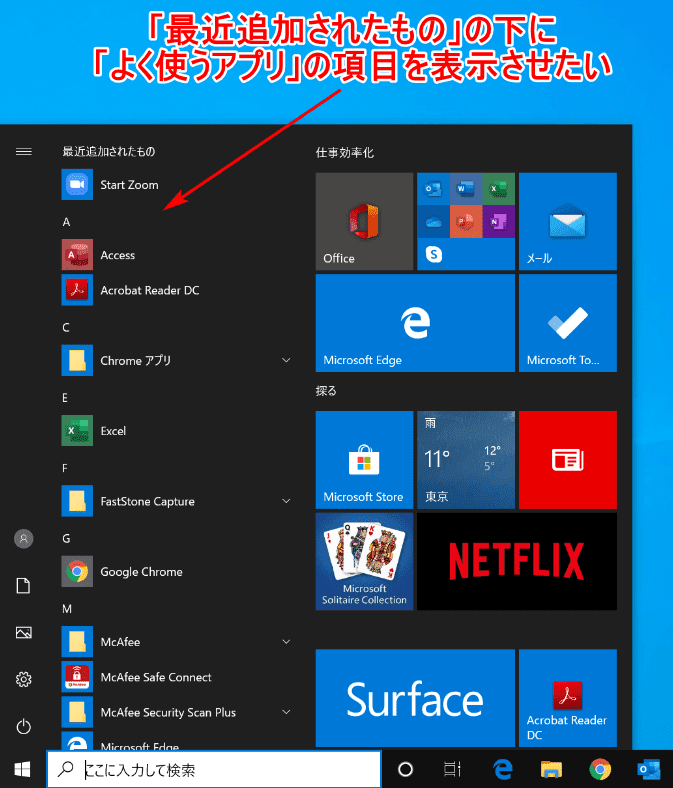Click the letter A section header
Screen dimensions: 673x788
click(66, 222)
